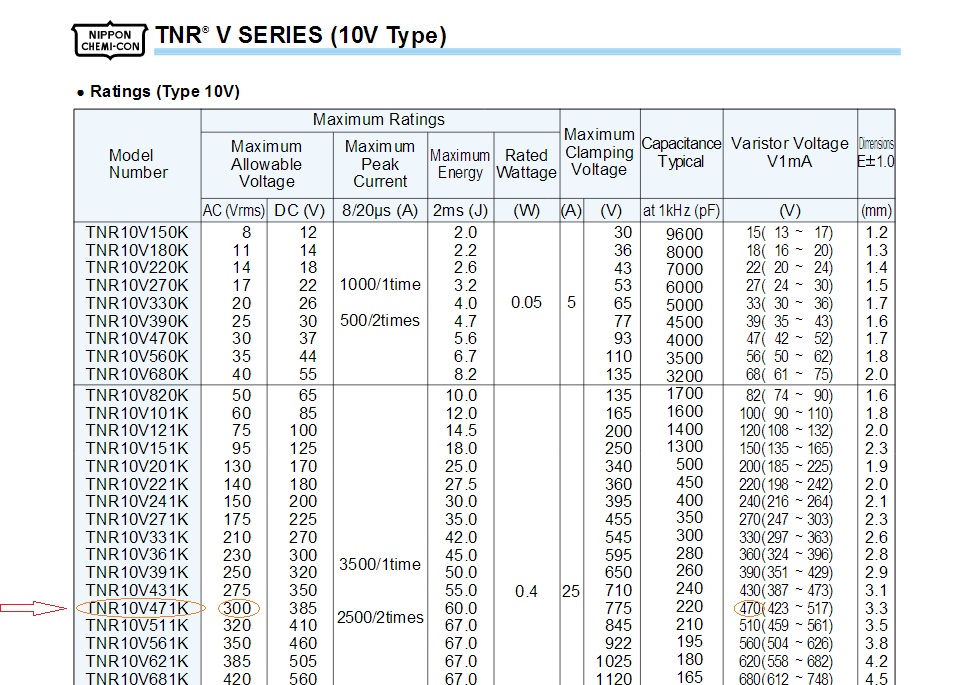Select model TNR10V221K
The image size is (955, 685).
point(137,484)
